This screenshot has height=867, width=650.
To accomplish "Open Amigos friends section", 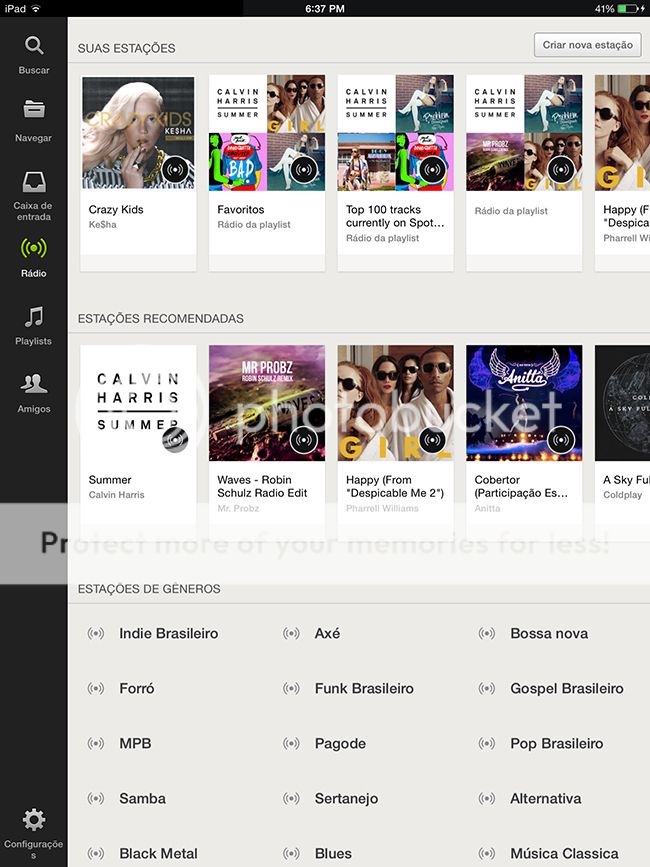I will coord(34,393).
